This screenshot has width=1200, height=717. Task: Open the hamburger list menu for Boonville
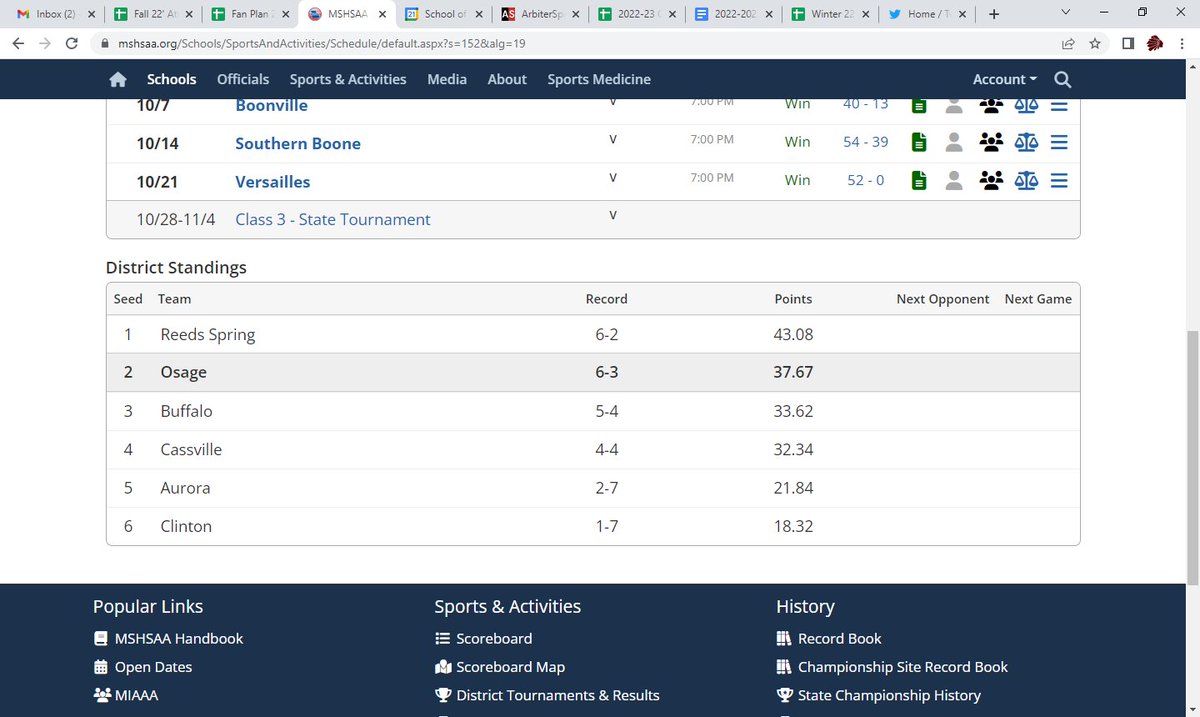pyautogui.click(x=1059, y=105)
